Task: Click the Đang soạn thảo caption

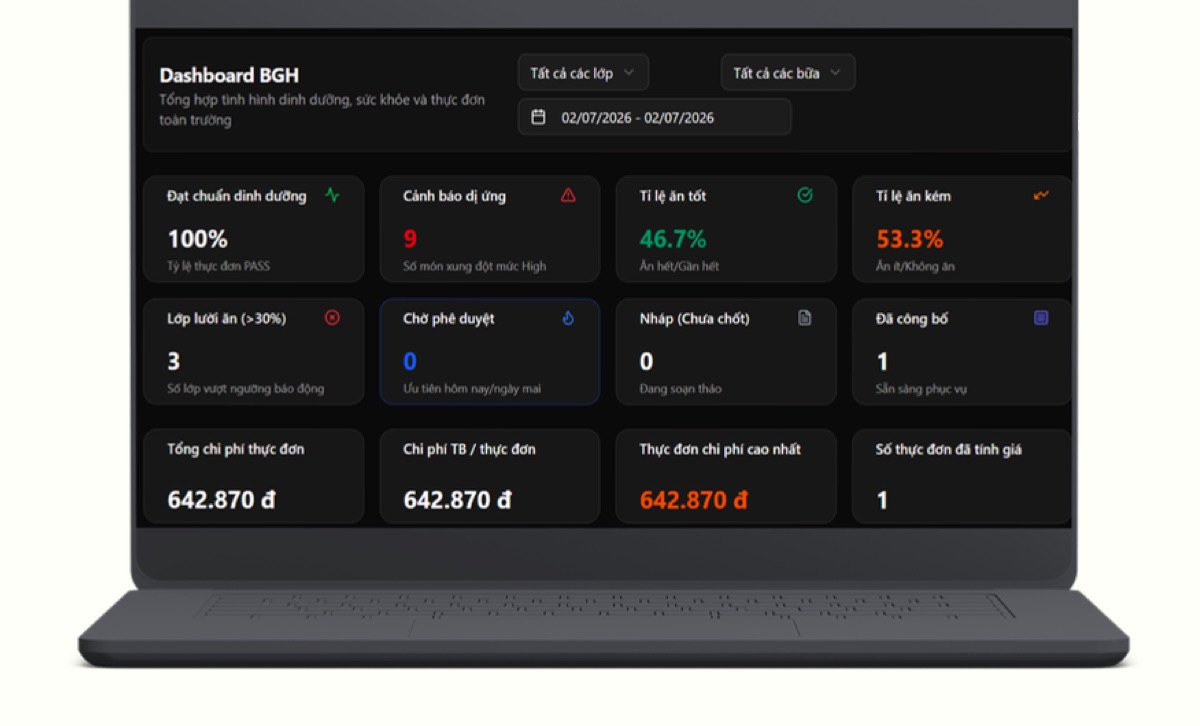Action: [x=680, y=389]
